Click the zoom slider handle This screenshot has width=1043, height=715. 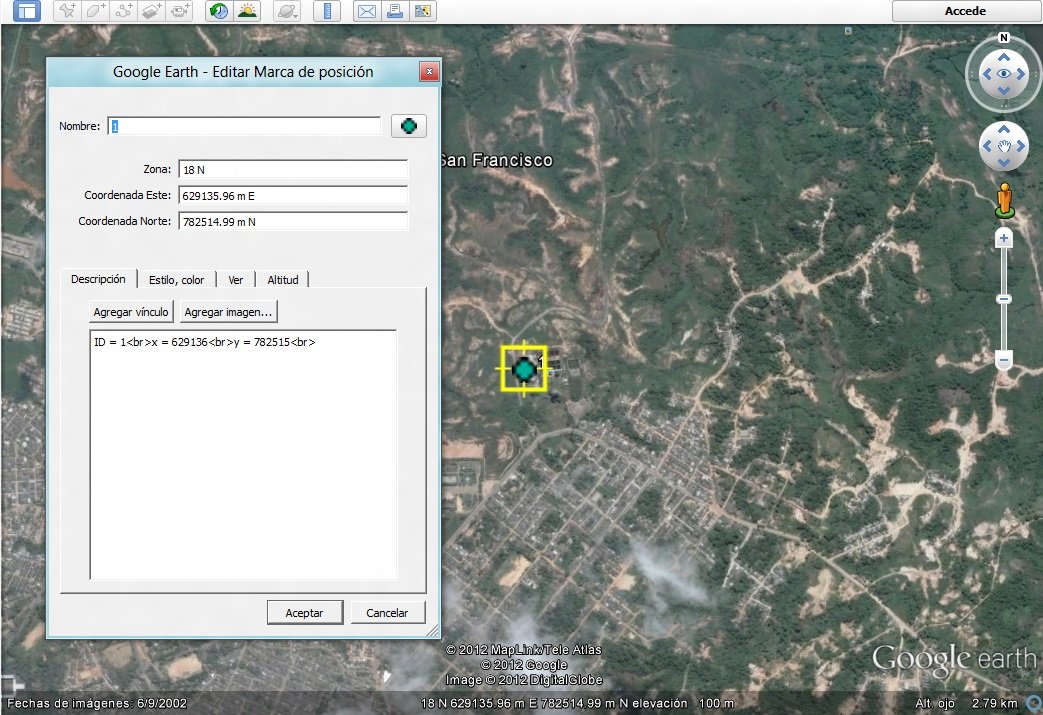coord(1004,299)
